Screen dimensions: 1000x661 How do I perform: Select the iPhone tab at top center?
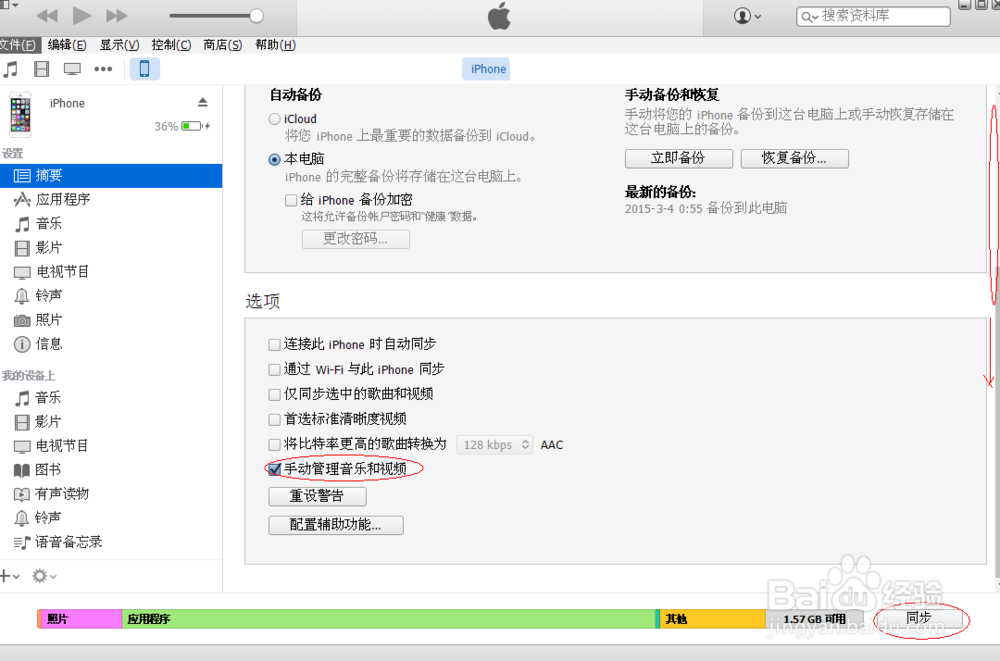488,69
